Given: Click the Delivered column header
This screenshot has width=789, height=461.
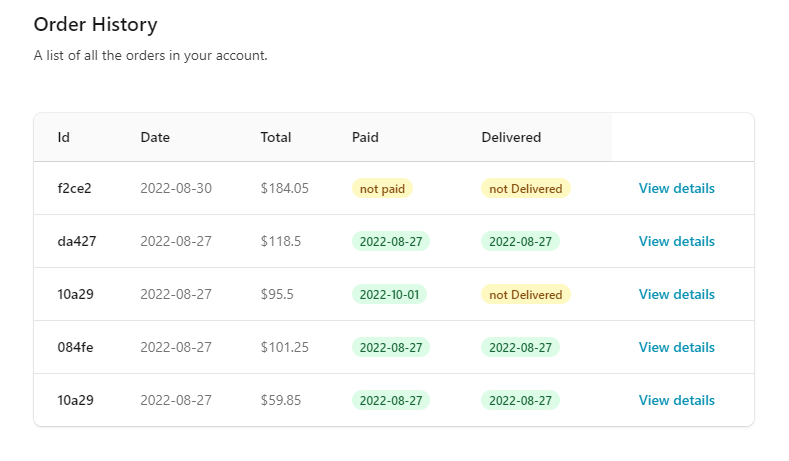Looking at the screenshot, I should coord(511,137).
